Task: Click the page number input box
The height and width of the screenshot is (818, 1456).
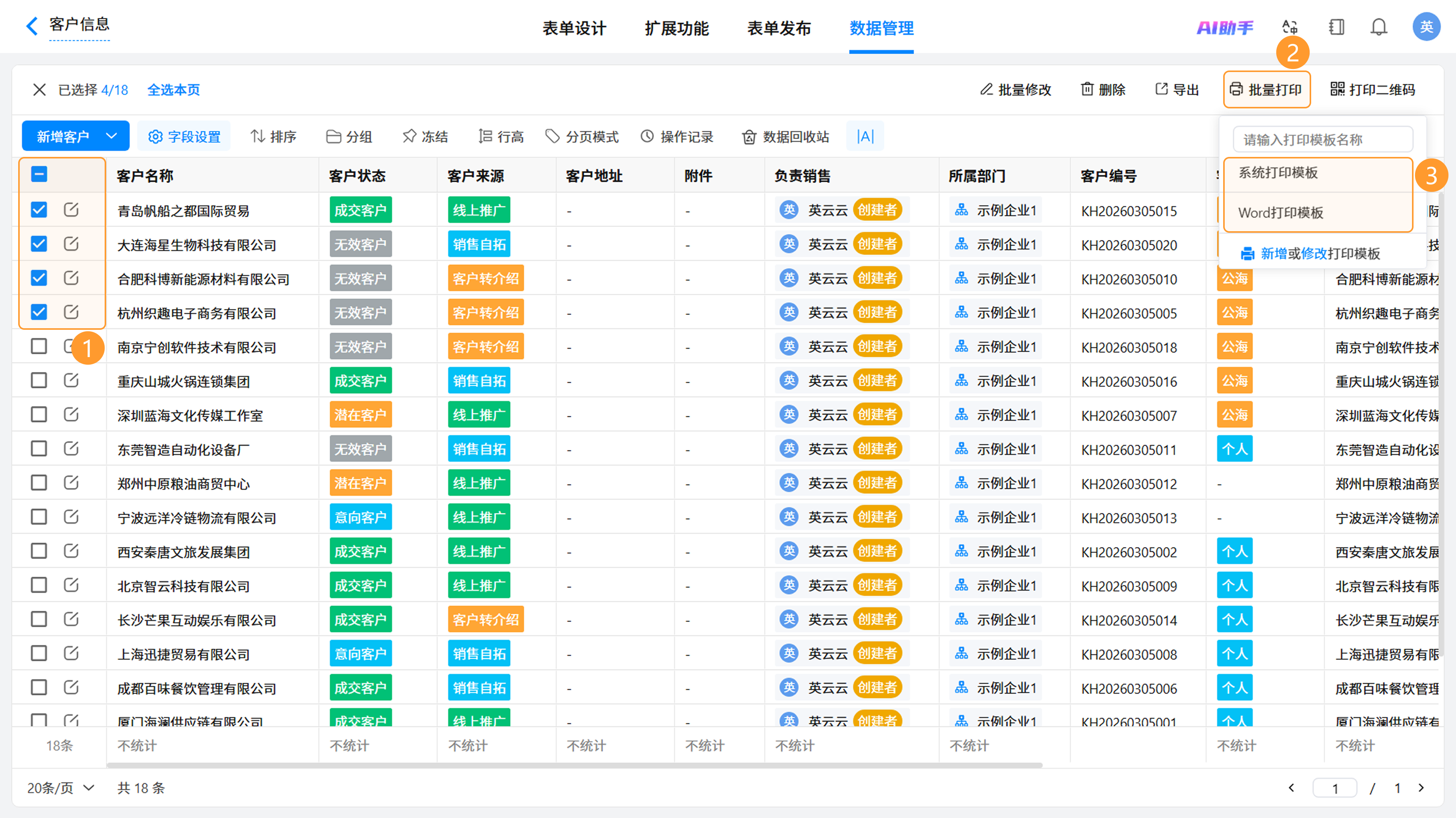Action: click(1335, 788)
